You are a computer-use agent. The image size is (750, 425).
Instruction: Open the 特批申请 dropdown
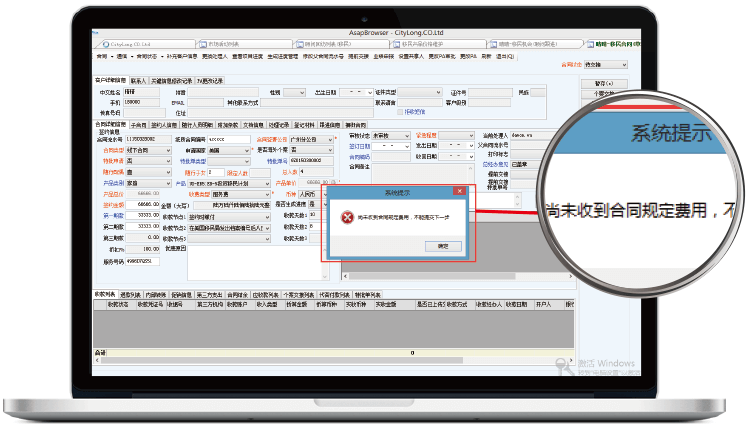(148, 161)
